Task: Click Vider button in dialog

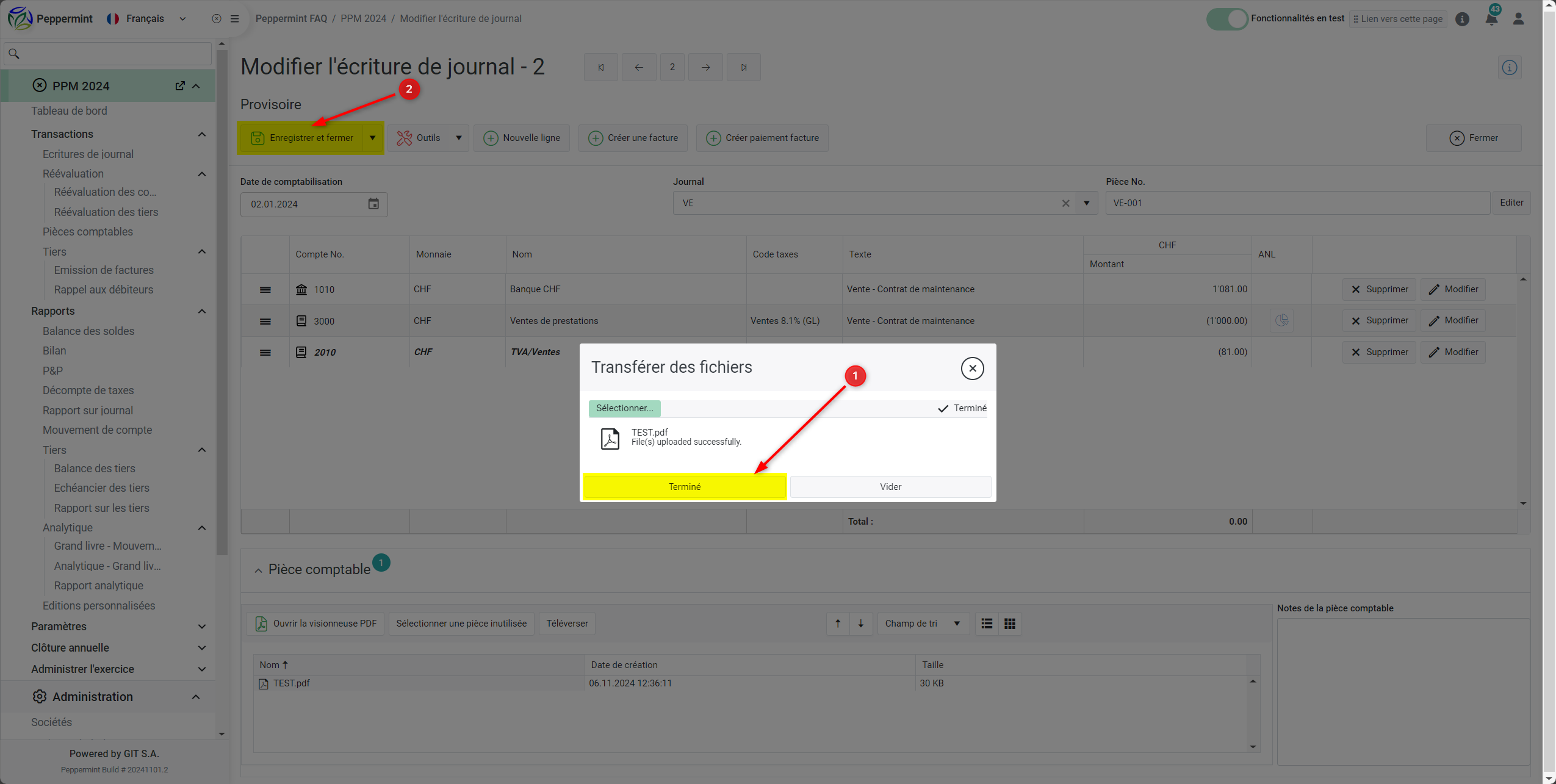Action: pyautogui.click(x=890, y=487)
